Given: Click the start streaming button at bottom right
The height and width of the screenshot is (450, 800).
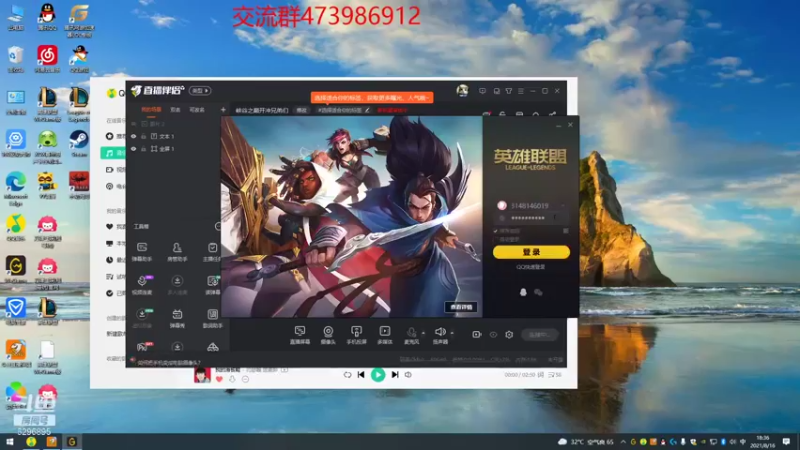Looking at the screenshot, I should (x=540, y=335).
